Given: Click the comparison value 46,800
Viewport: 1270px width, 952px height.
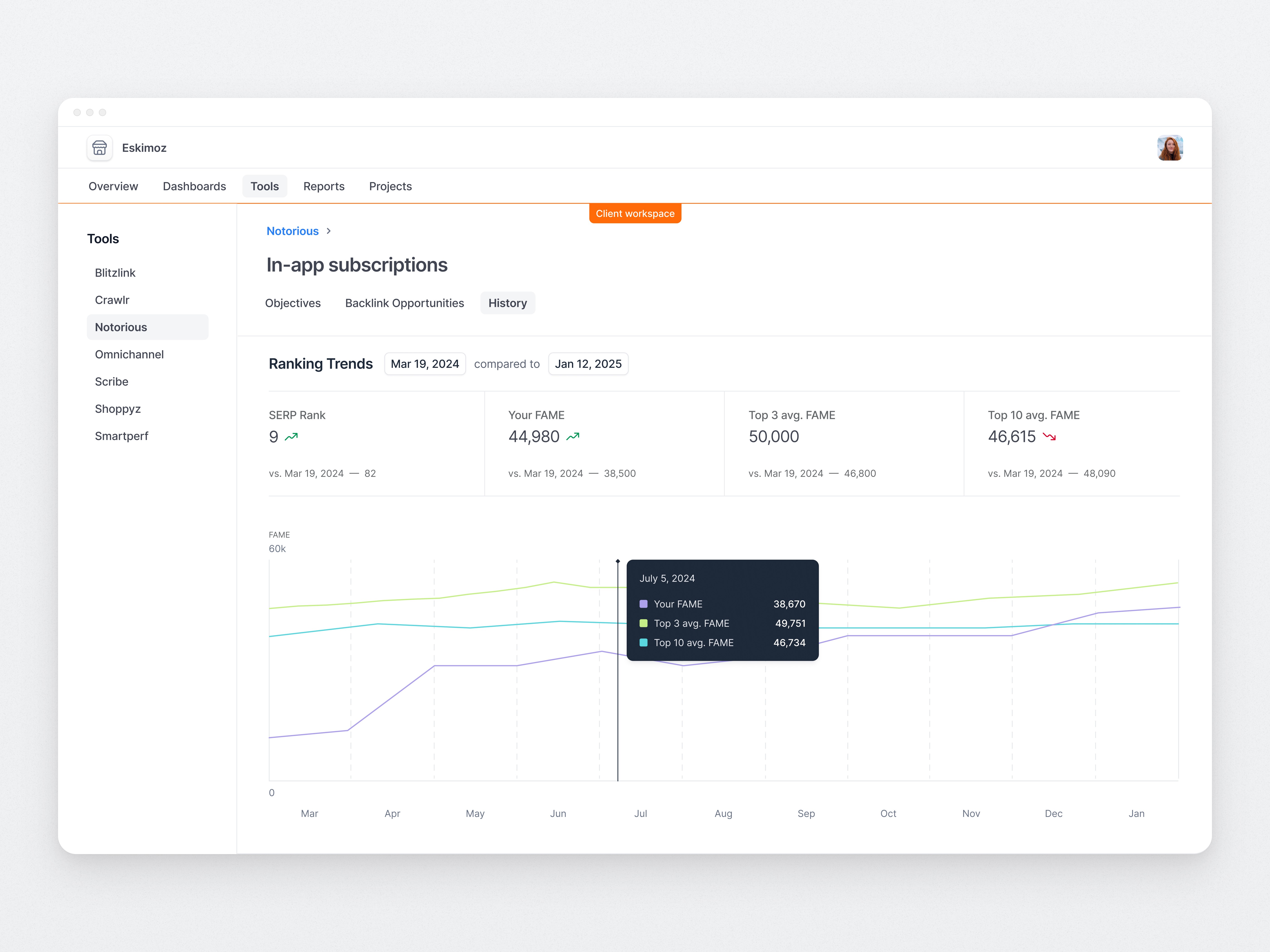Looking at the screenshot, I should (x=860, y=474).
